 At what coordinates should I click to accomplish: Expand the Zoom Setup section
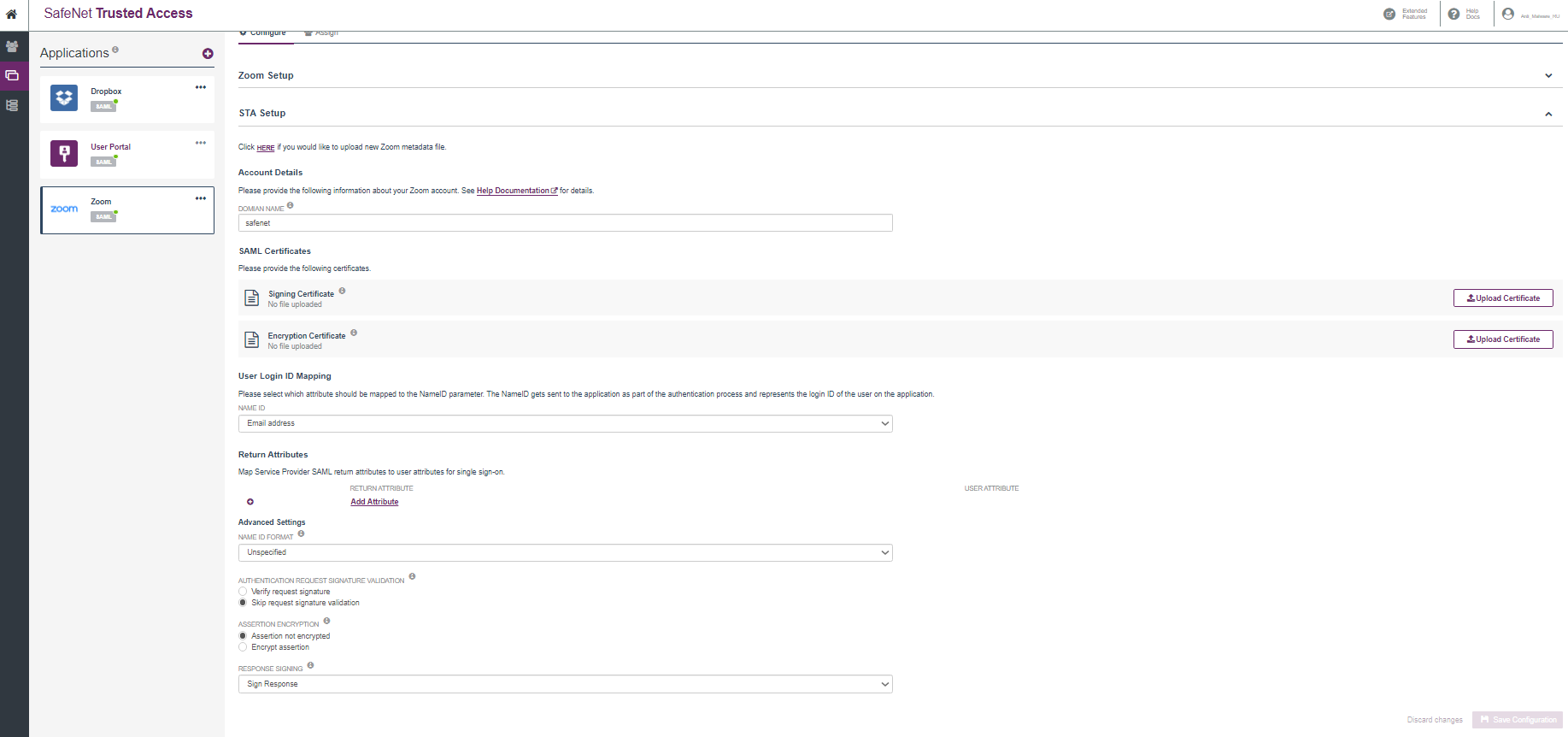click(x=1547, y=76)
